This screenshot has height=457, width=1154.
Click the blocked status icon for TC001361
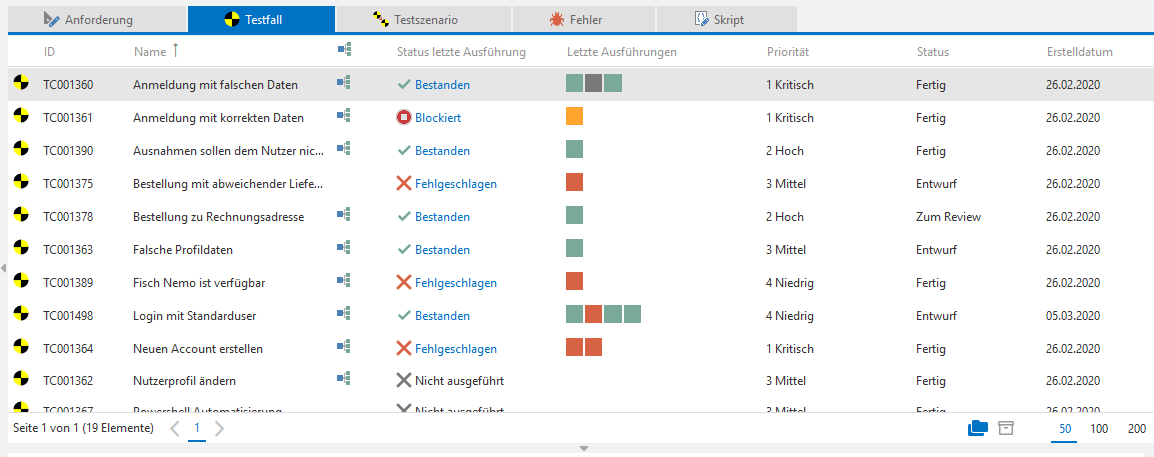(x=404, y=118)
